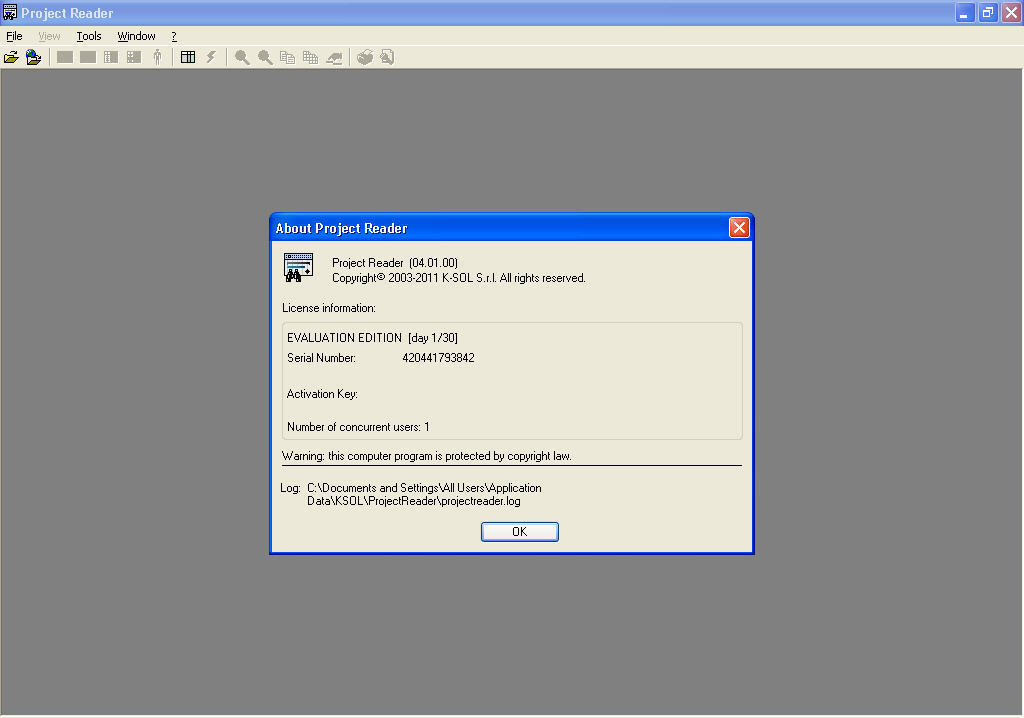Click the lightning bolt toolbar icon
Screen dimensions: 1024x718
(x=211, y=57)
